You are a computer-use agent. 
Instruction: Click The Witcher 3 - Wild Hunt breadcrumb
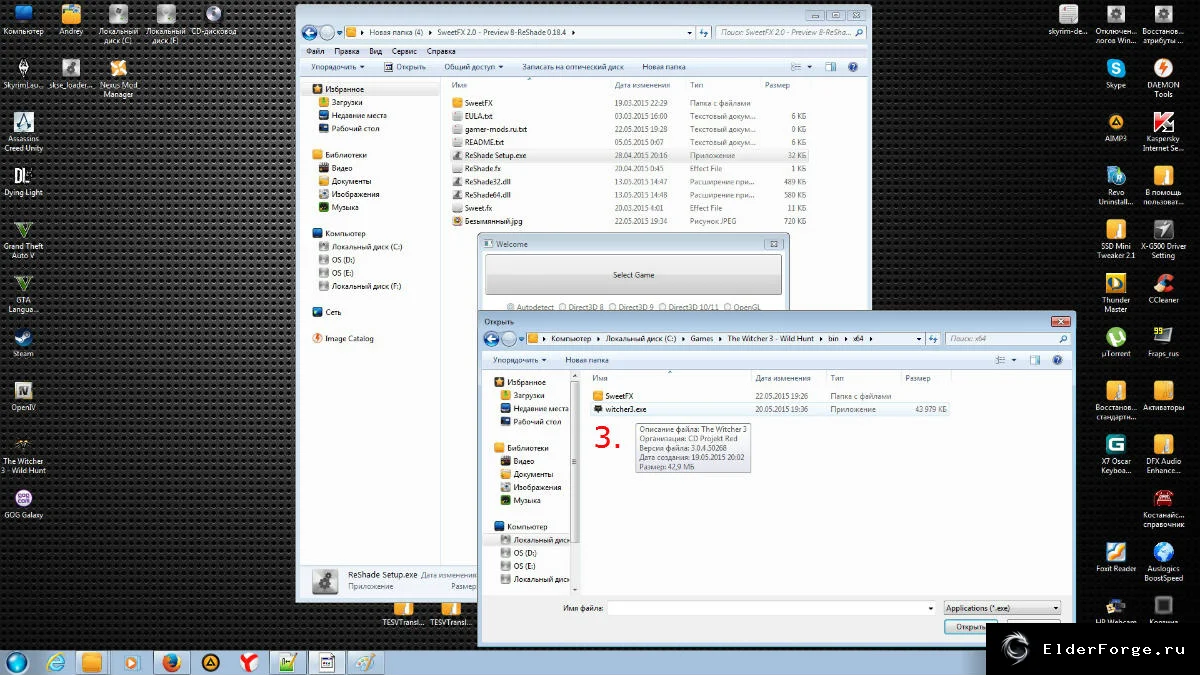(x=770, y=339)
